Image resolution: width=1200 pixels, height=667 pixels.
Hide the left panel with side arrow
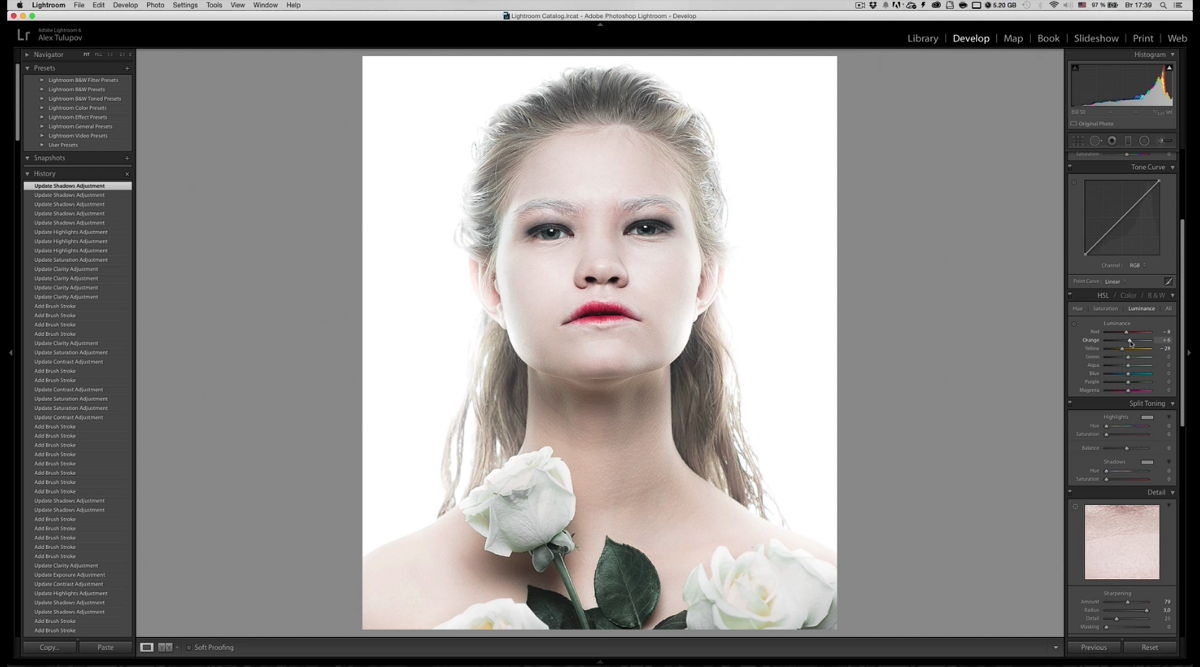tap(10, 352)
